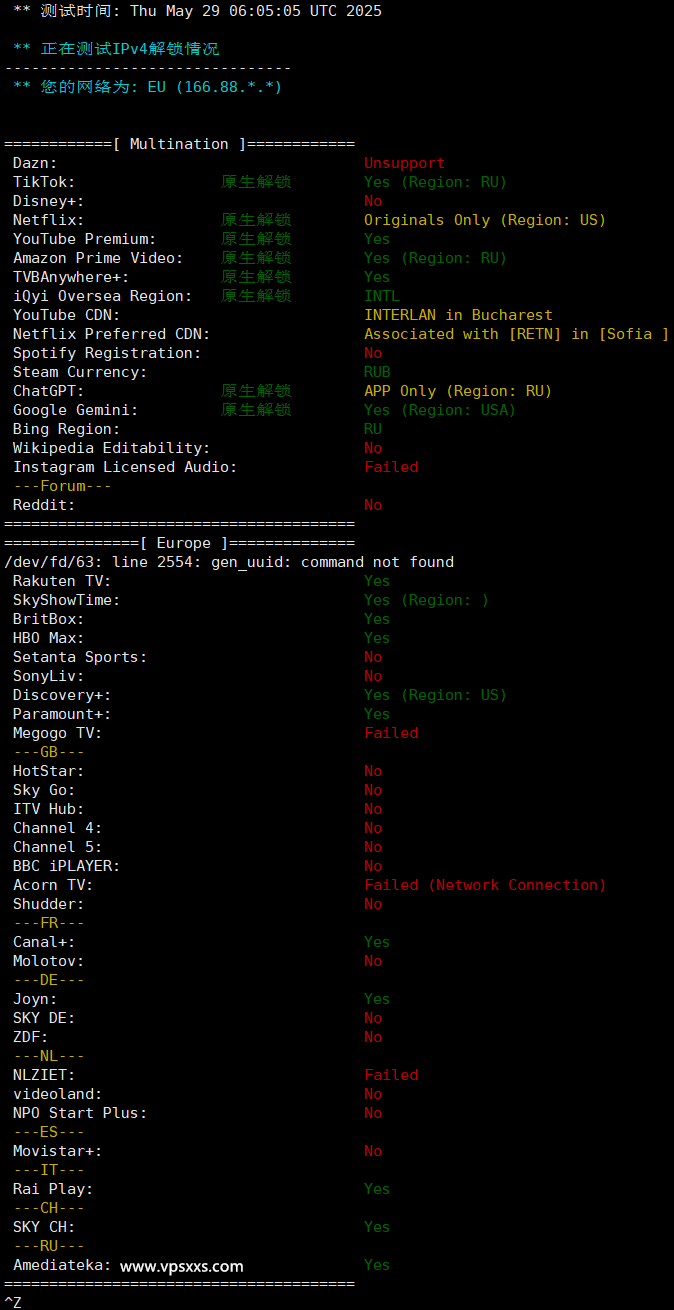Screen dimensions: 674x1310
Task: Select the GB region divider
Action: [49, 752]
